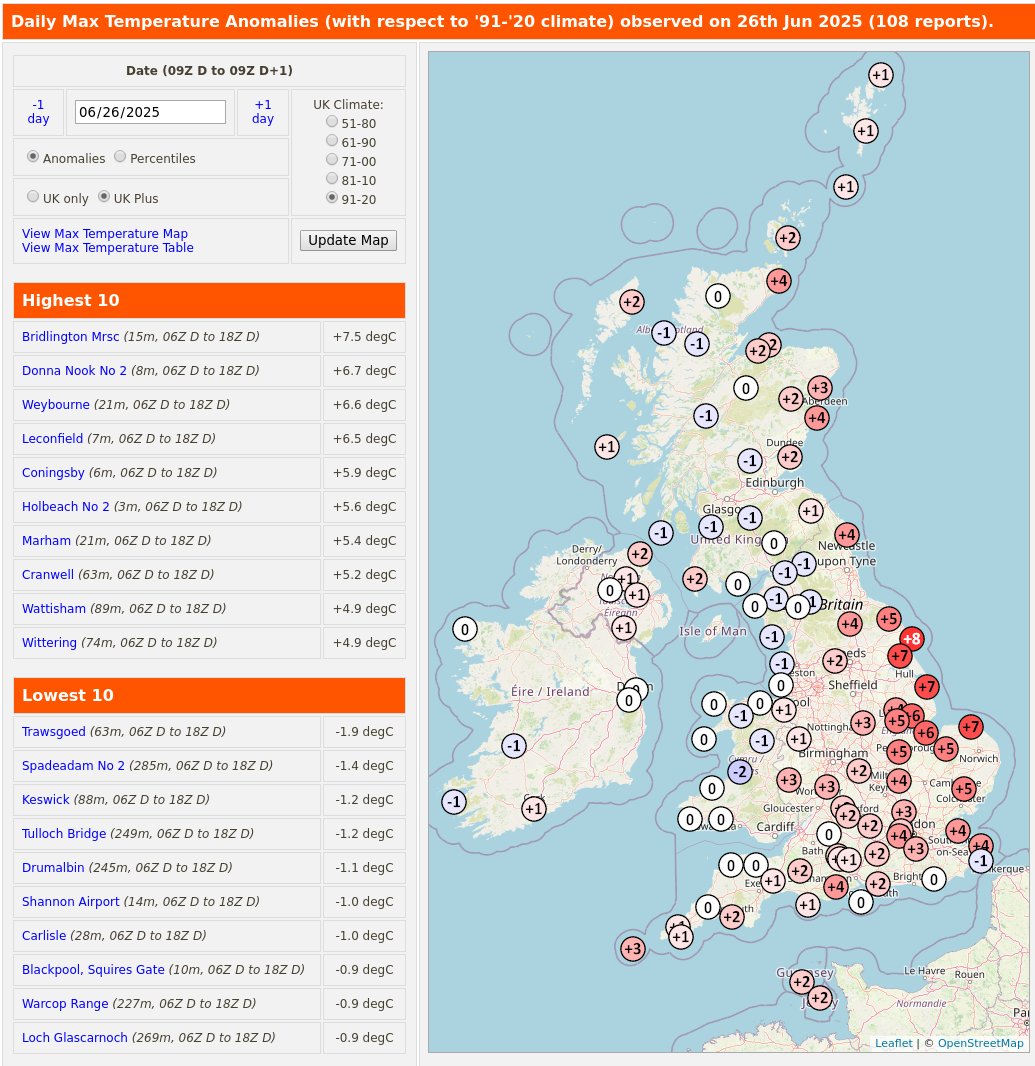The height and width of the screenshot is (1066, 1035).
Task: Select the Percentiles radio button
Action: 120,157
